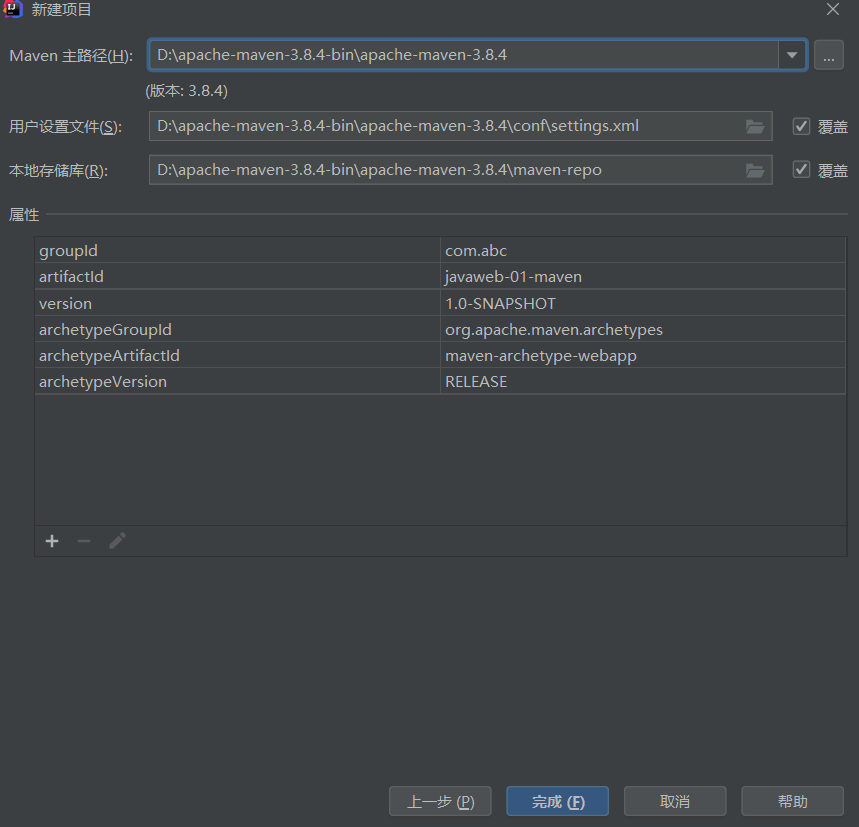Screen dimensions: 859x827
Task: Select the archetypeArtifactId property name
Action: click(x=238, y=355)
